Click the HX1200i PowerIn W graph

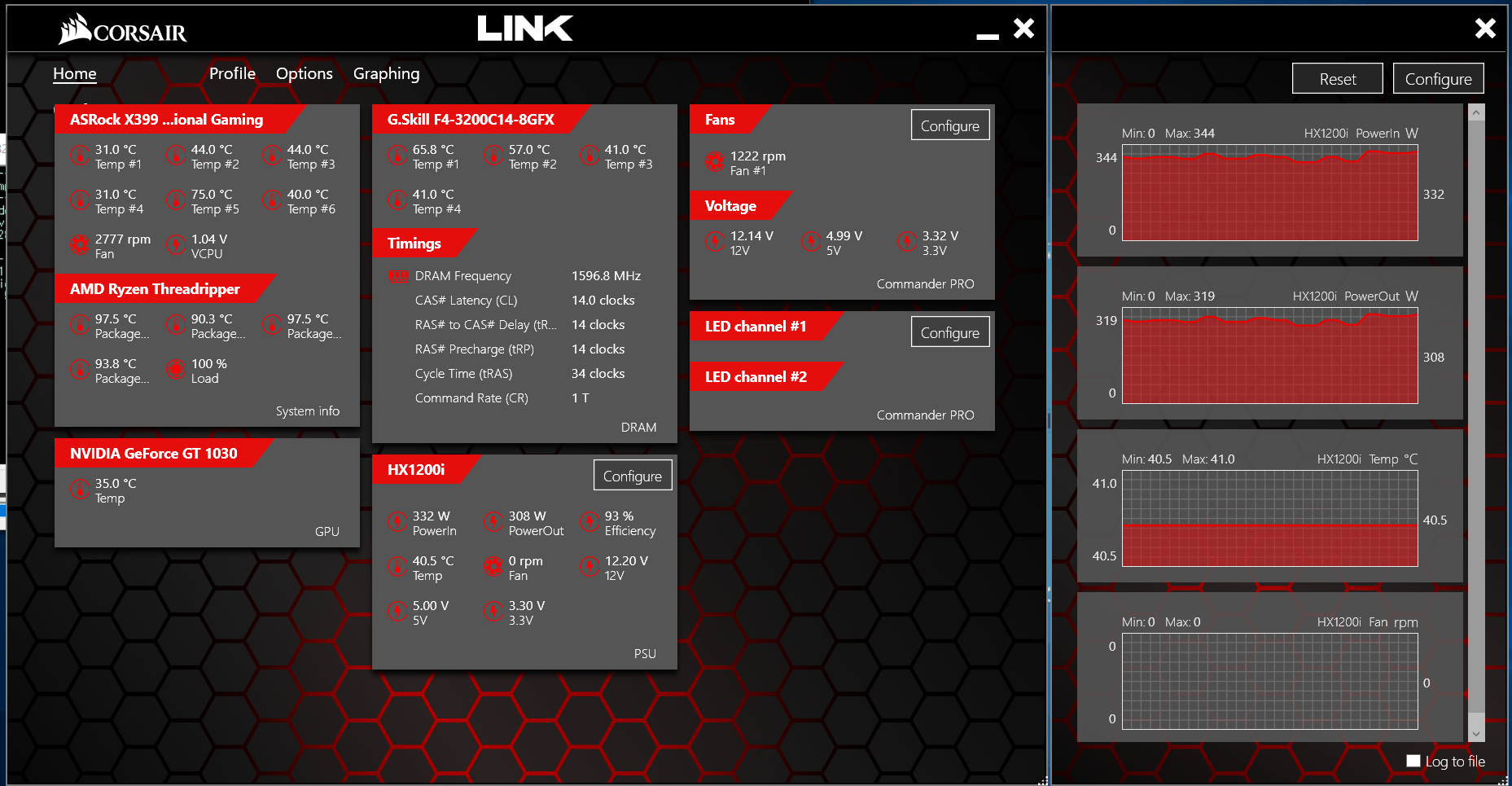coord(1269,193)
